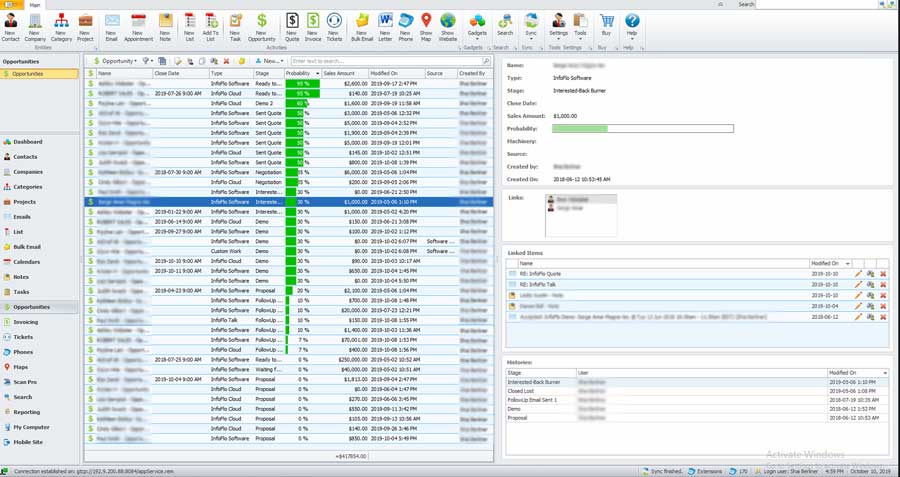The width and height of the screenshot is (900, 477).
Task: Add a New Note from the ribbon
Action: tap(165, 27)
